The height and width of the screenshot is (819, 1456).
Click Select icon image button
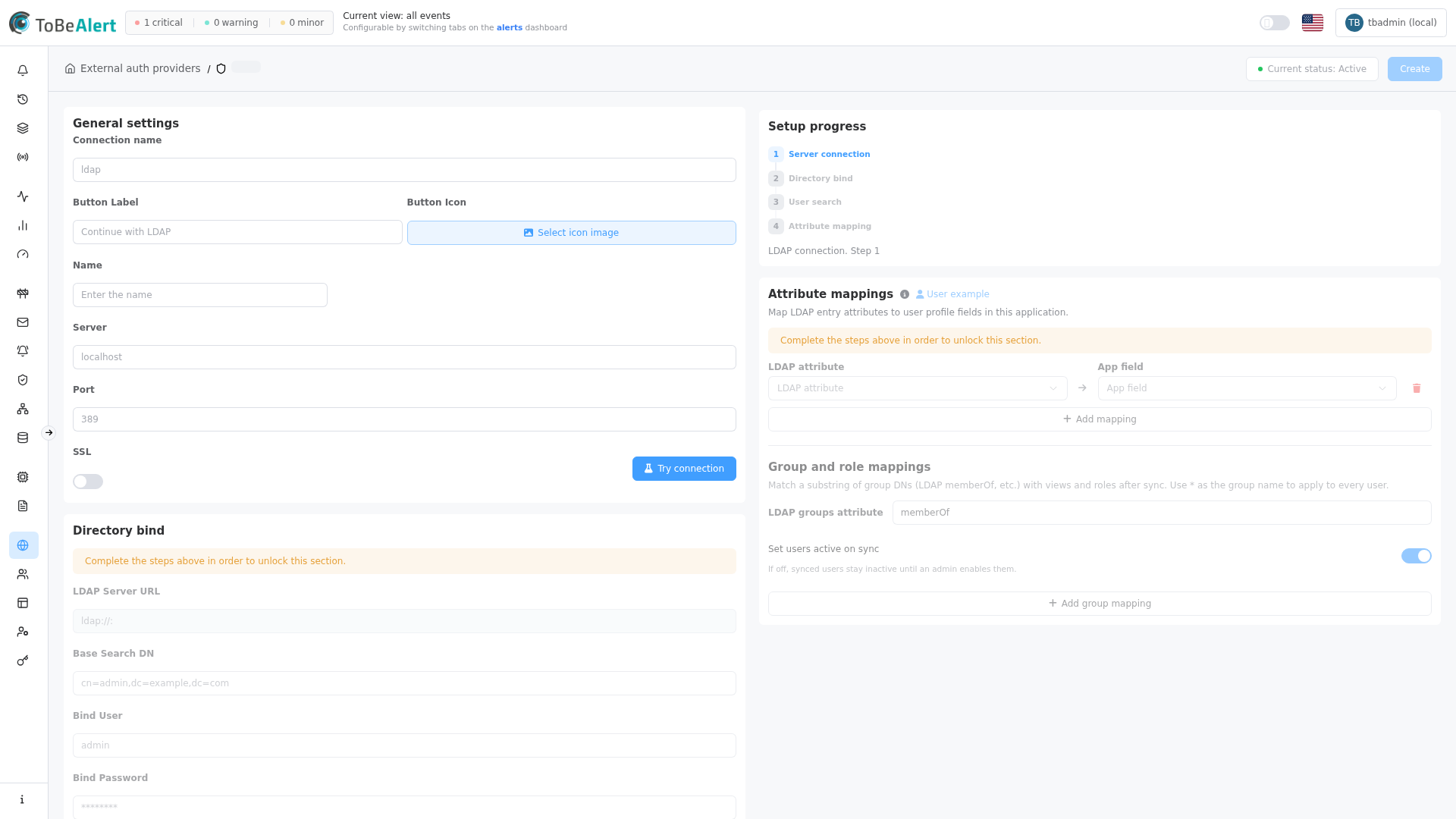pos(571,233)
